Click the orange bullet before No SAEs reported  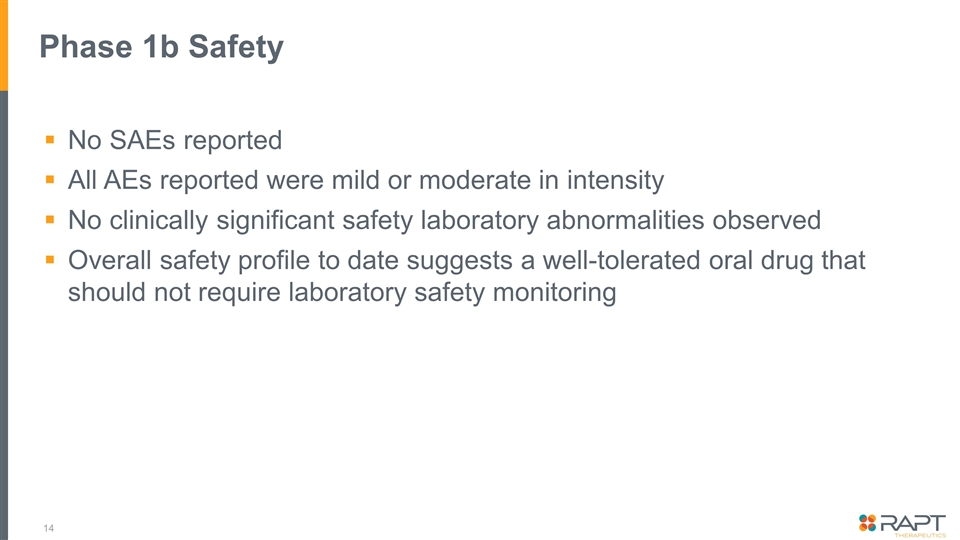click(50, 140)
